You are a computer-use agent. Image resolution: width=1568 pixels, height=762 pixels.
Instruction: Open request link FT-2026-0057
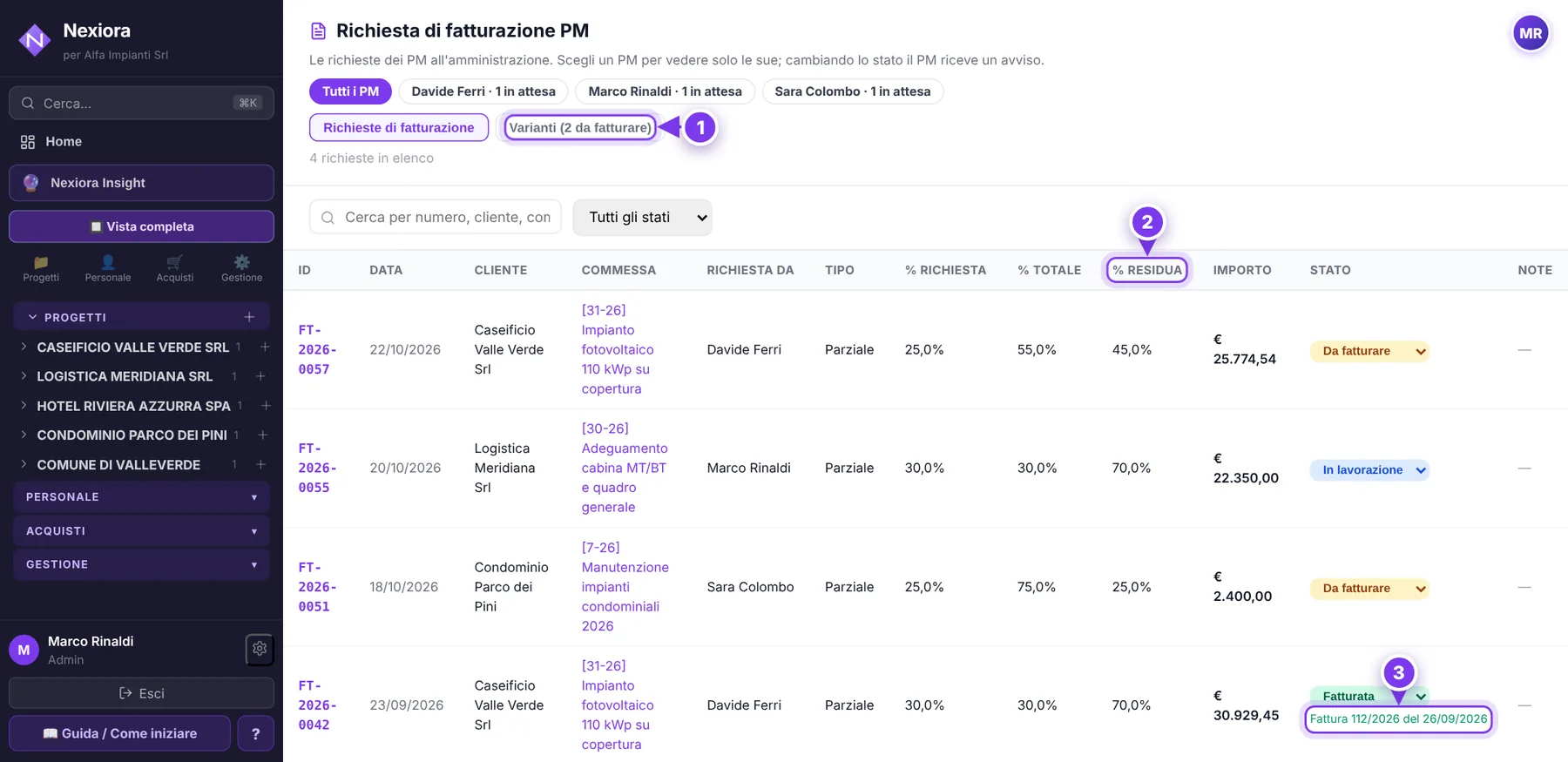pos(317,349)
